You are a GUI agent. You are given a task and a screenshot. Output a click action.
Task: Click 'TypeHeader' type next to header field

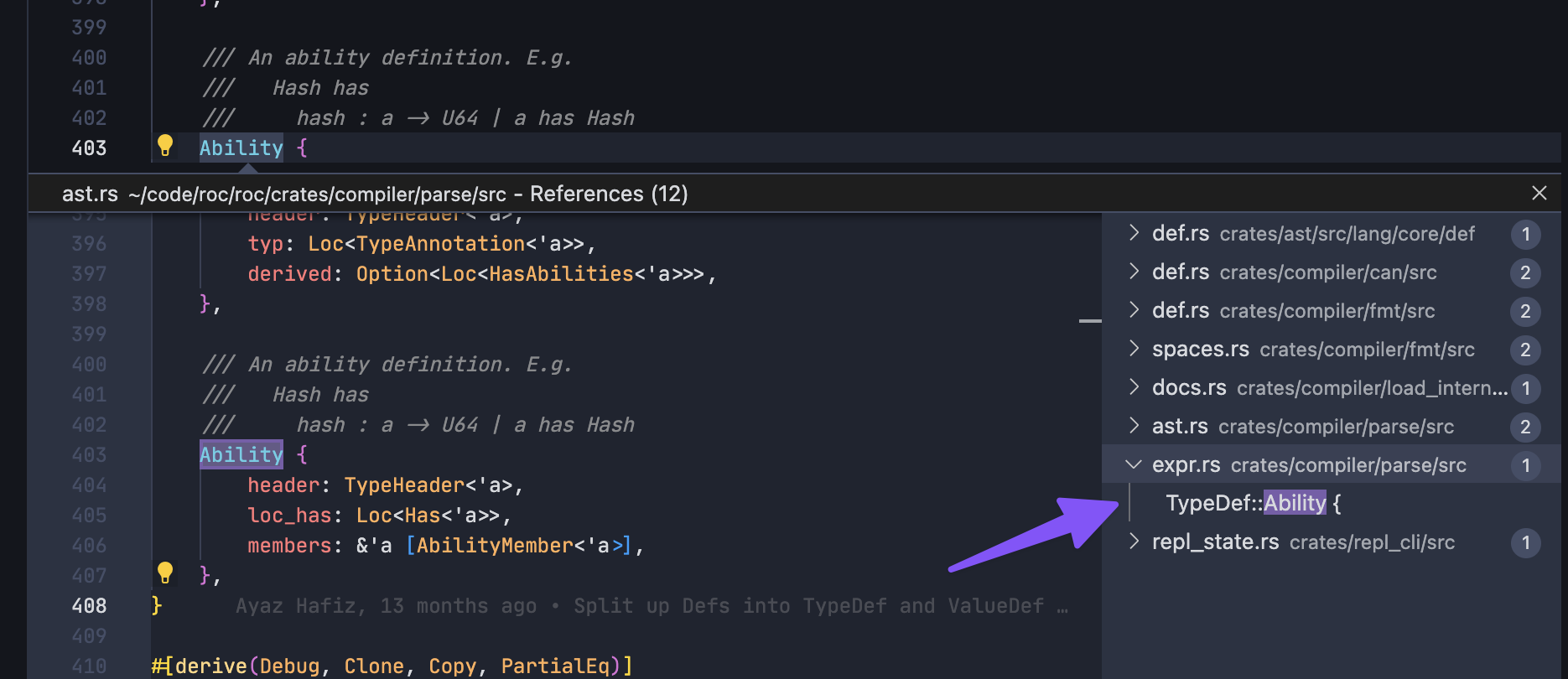pyautogui.click(x=404, y=485)
